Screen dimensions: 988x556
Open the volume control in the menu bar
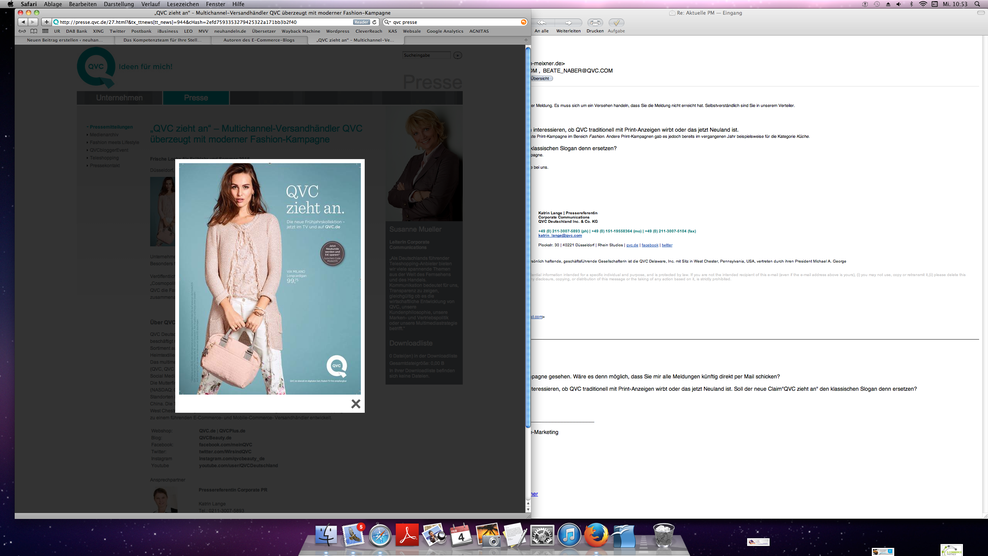pyautogui.click(x=899, y=4)
